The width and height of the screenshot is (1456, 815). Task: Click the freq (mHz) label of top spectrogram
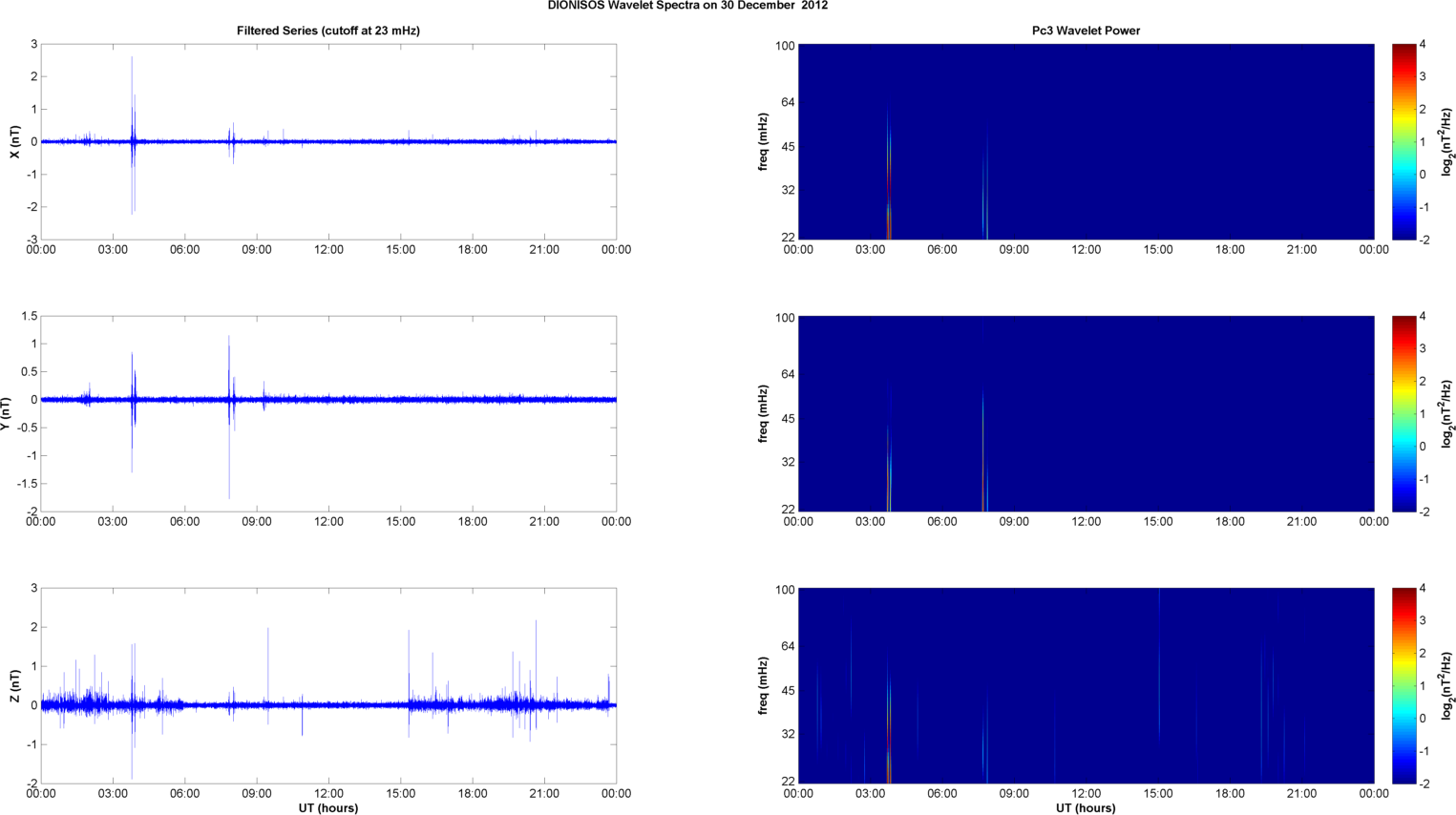(x=763, y=141)
